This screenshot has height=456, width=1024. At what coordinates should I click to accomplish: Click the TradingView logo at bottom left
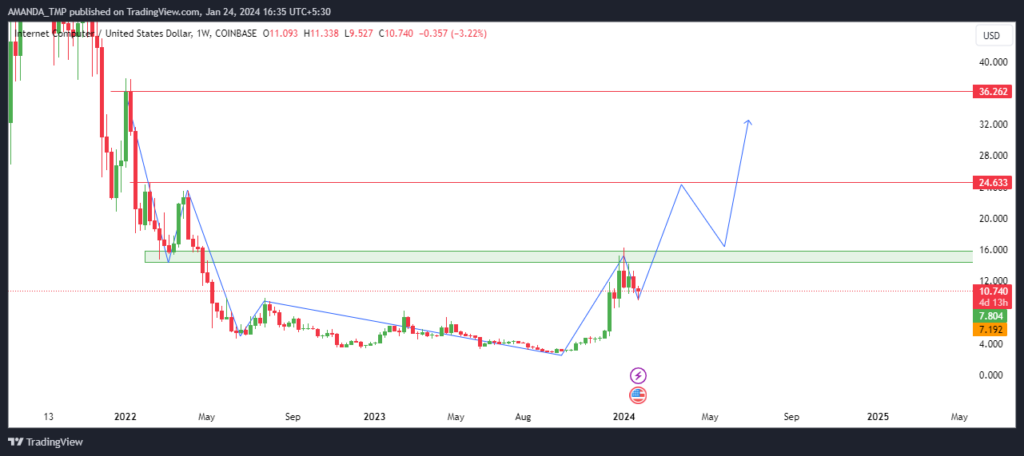click(x=46, y=442)
